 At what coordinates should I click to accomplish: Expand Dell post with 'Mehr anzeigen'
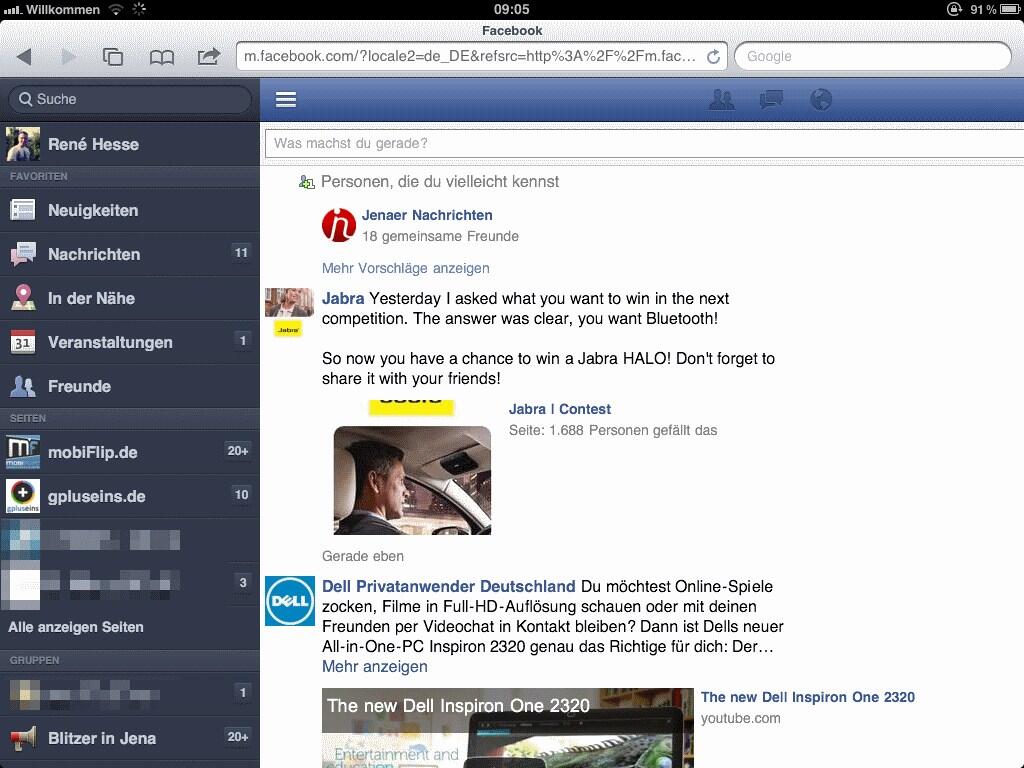click(x=375, y=667)
